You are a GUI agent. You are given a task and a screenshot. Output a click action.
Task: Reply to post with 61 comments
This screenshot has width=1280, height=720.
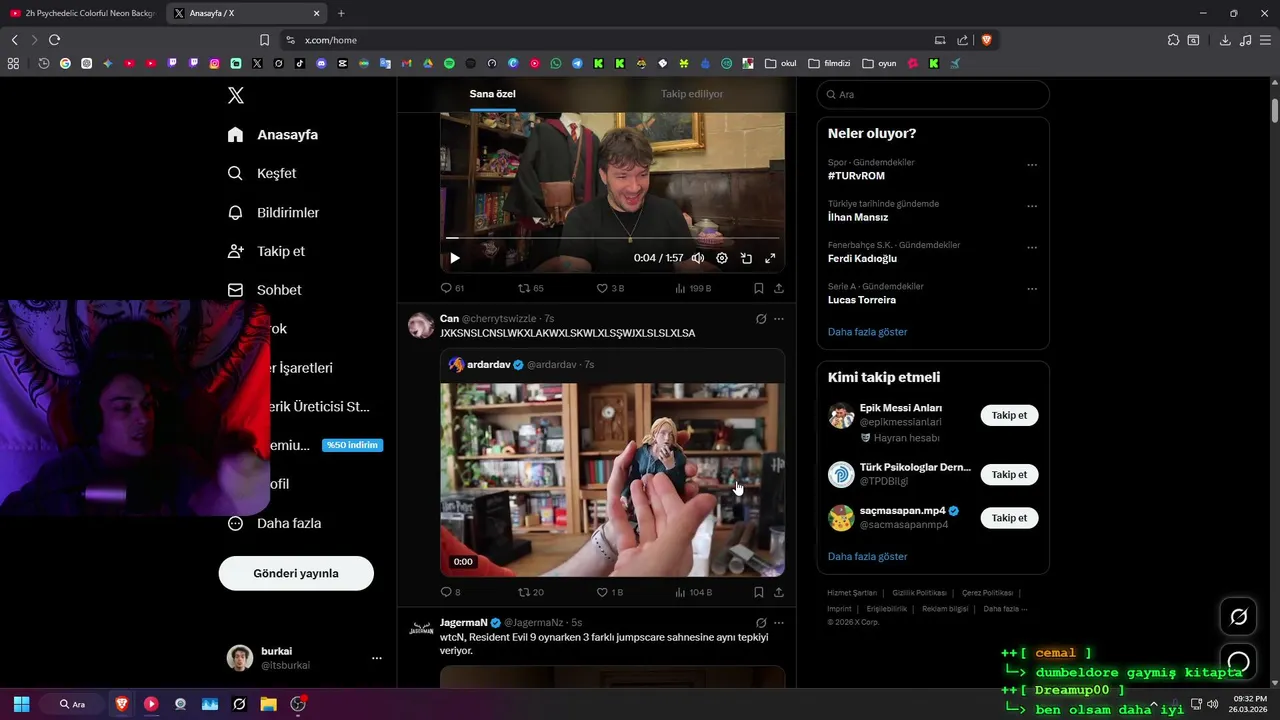coord(452,288)
